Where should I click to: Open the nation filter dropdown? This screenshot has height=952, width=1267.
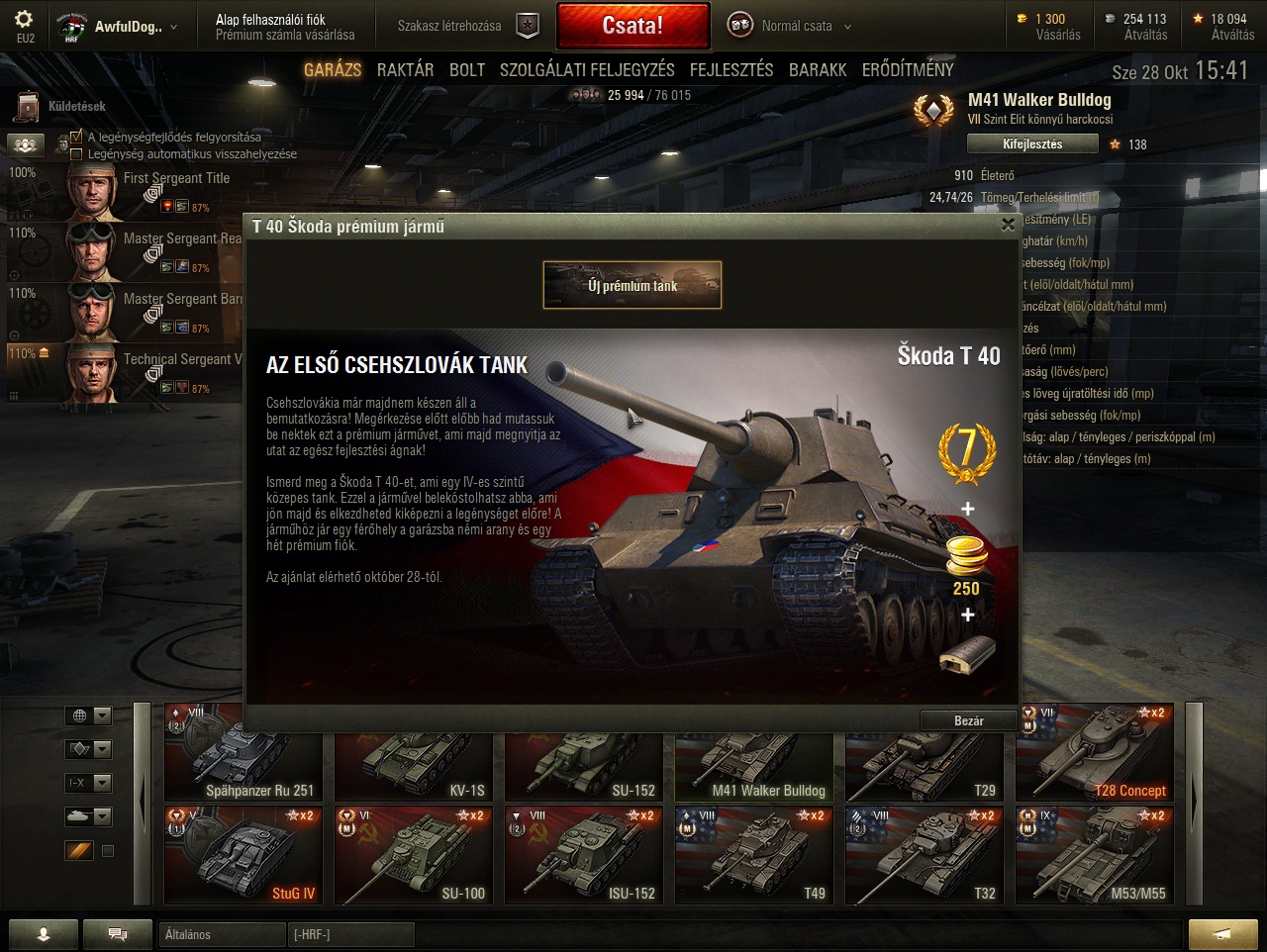[88, 715]
